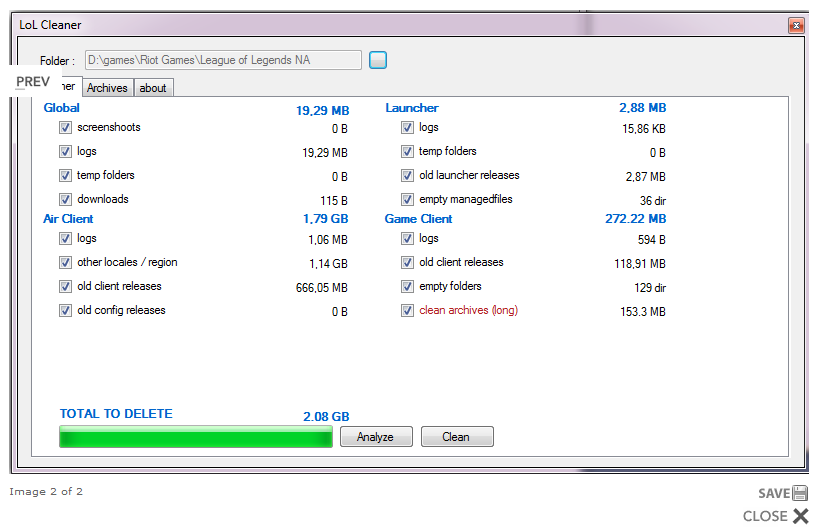
Task: Click the Image 2 of 2 caption
Action: [46, 492]
